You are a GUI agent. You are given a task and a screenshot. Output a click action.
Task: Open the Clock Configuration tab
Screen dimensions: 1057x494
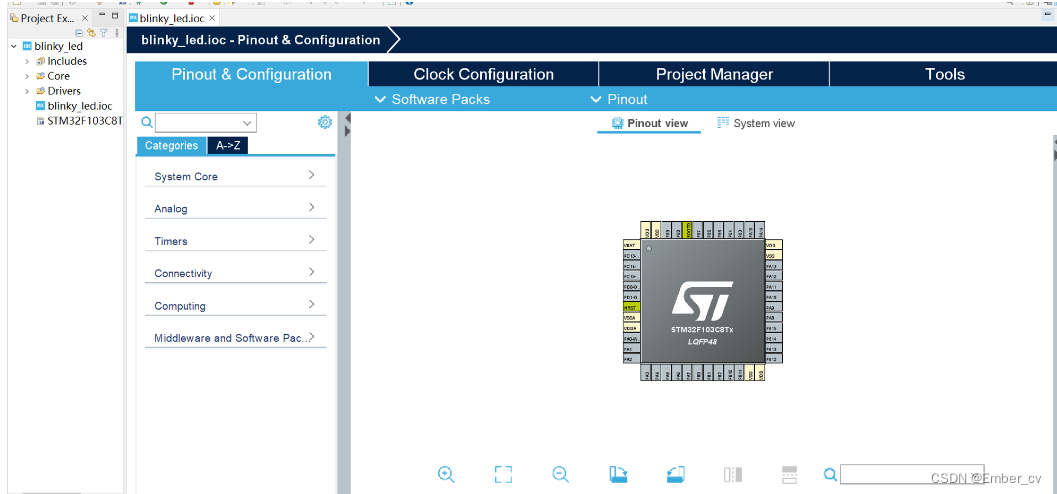click(483, 74)
